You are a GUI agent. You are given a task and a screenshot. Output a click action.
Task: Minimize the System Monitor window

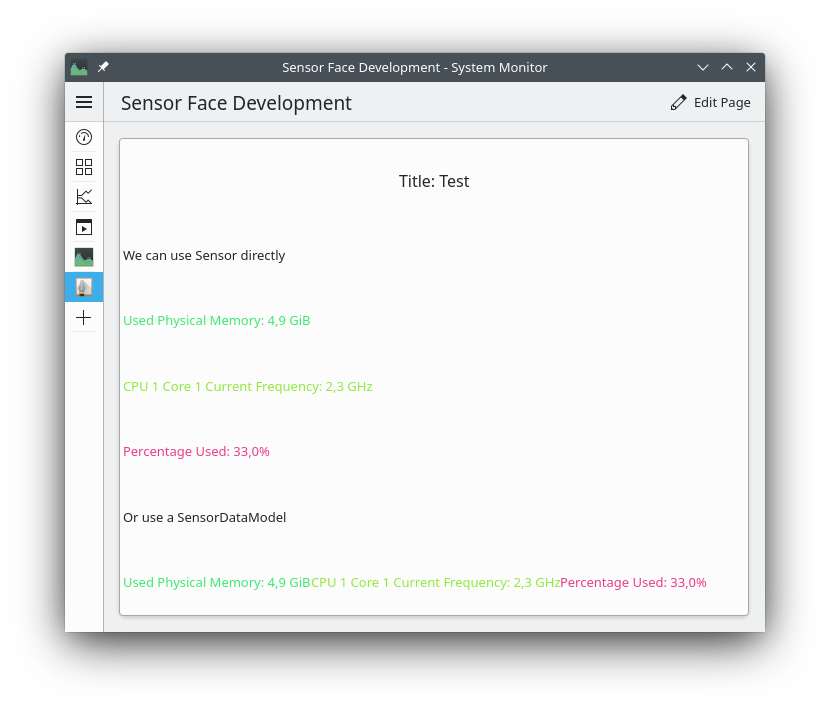click(702, 67)
